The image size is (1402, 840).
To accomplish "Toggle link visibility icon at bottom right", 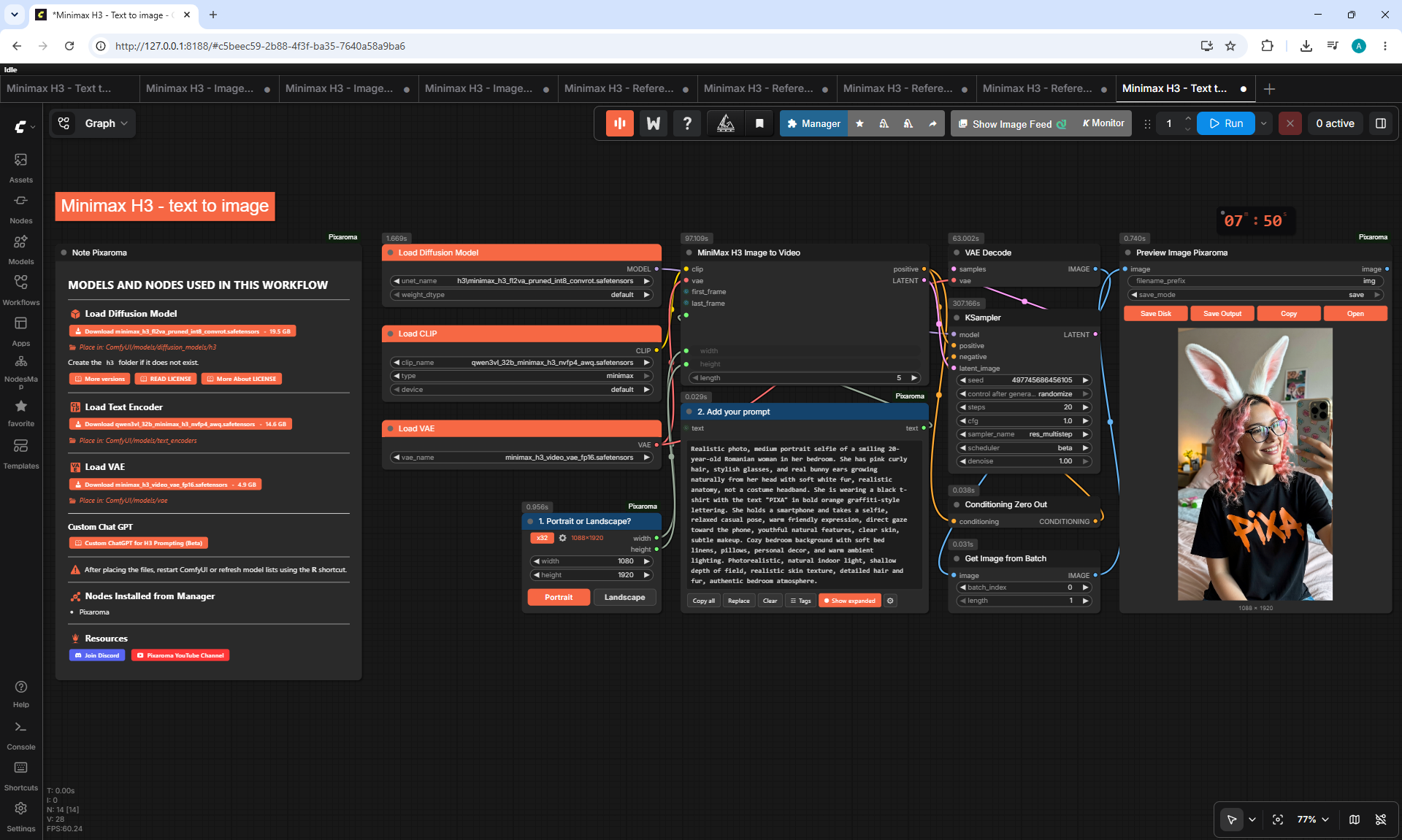I will pos(1380,820).
